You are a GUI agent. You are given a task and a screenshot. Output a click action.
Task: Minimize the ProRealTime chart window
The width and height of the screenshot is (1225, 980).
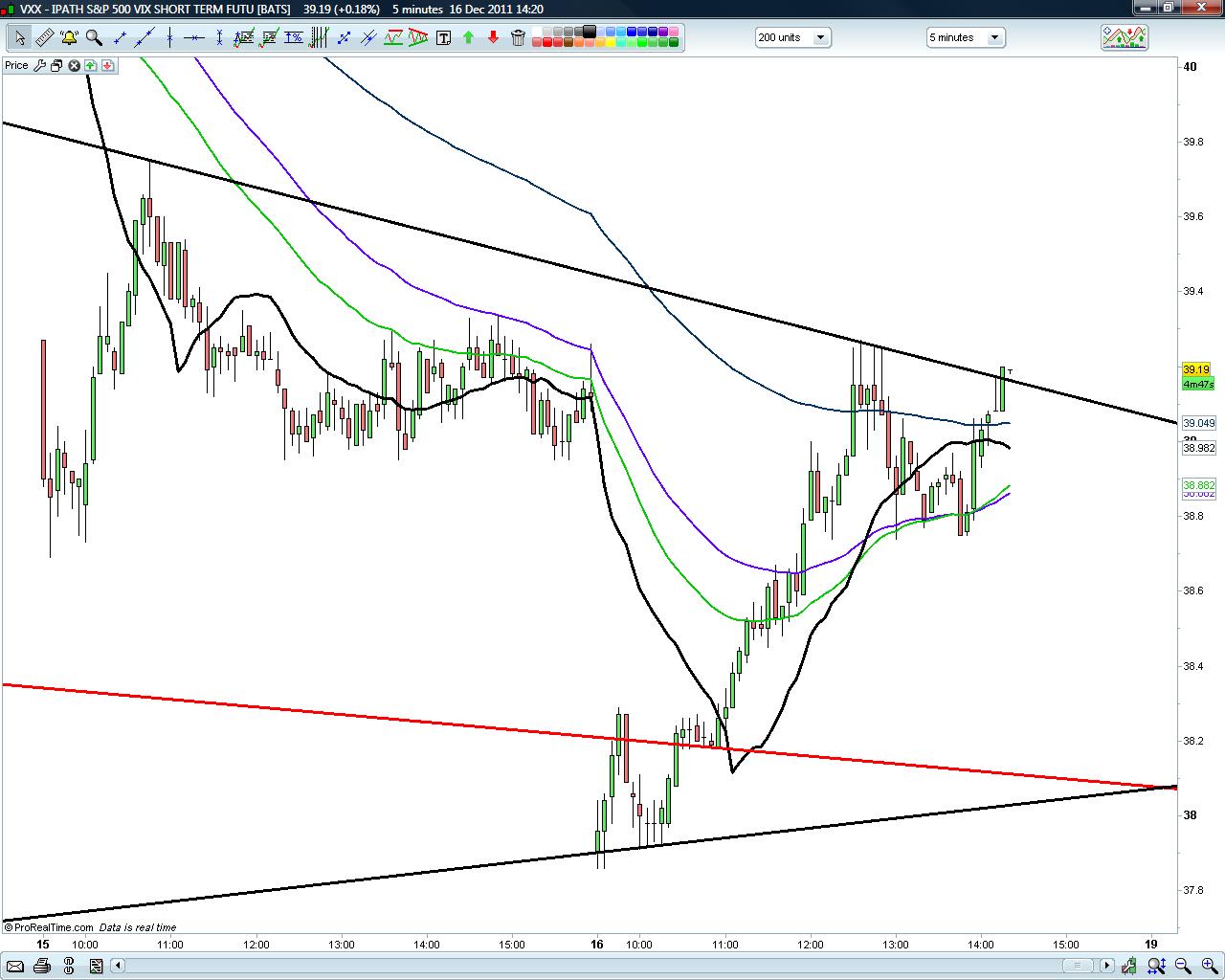coord(1146,8)
